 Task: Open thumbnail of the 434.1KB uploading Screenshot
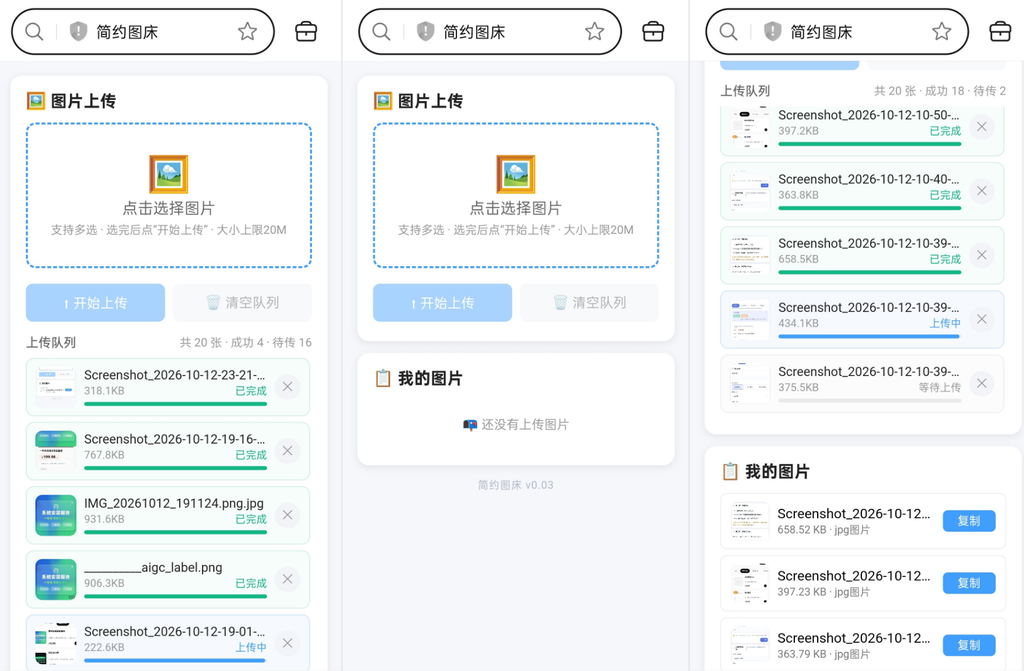pos(750,319)
